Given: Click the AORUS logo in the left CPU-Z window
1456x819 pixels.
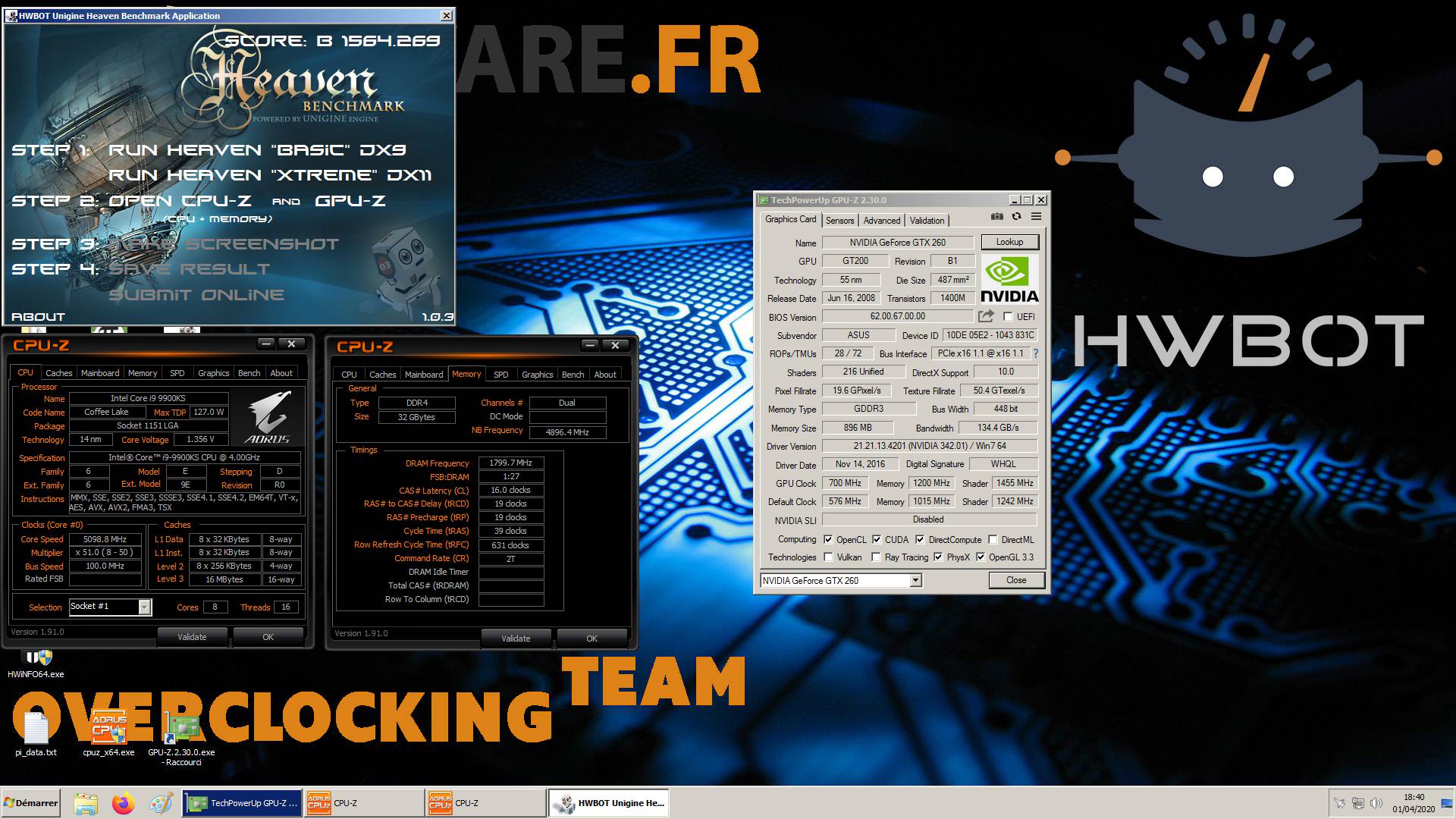Looking at the screenshot, I should (x=267, y=416).
